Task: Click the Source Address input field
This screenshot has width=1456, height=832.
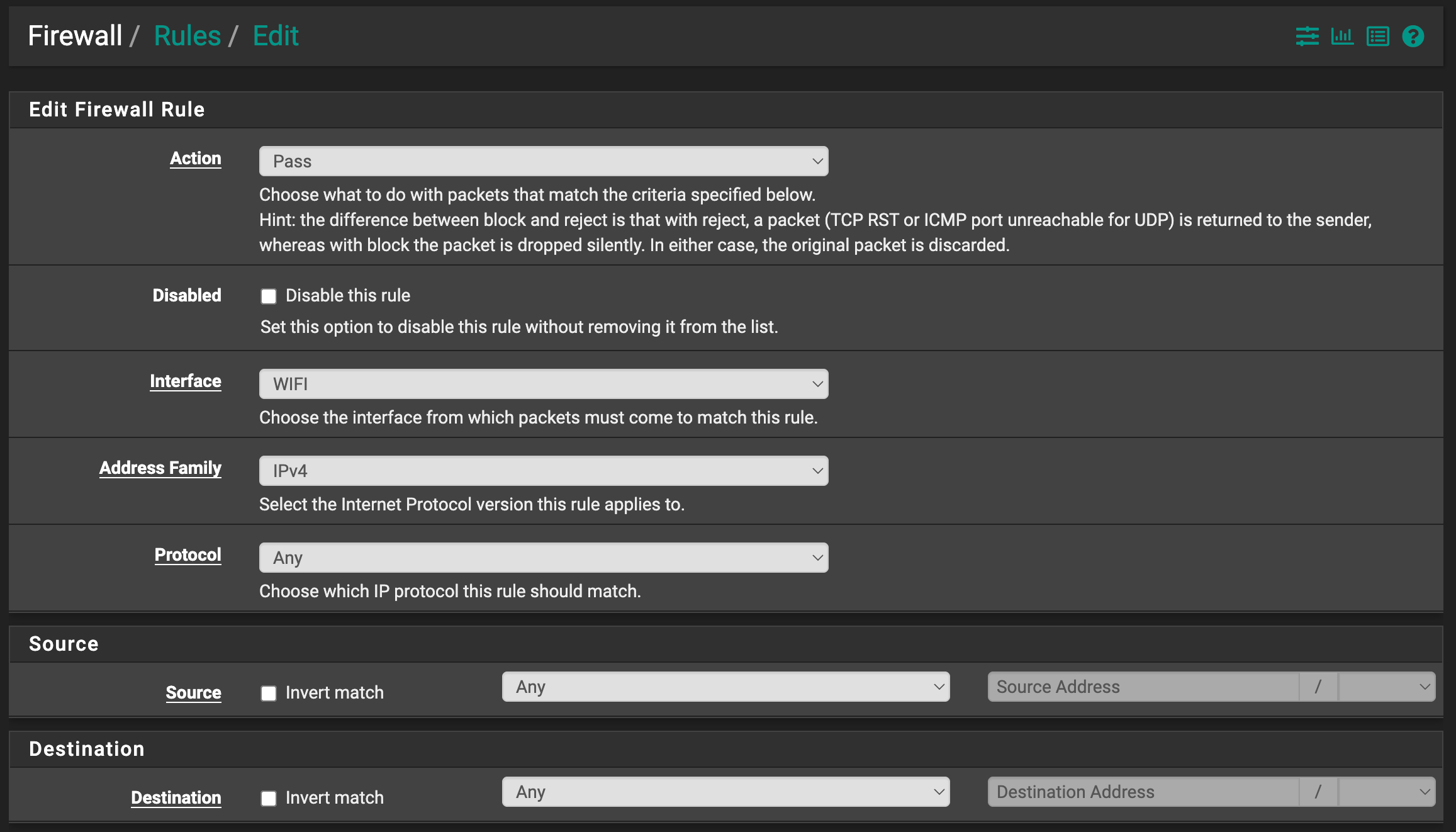Action: 1142,687
